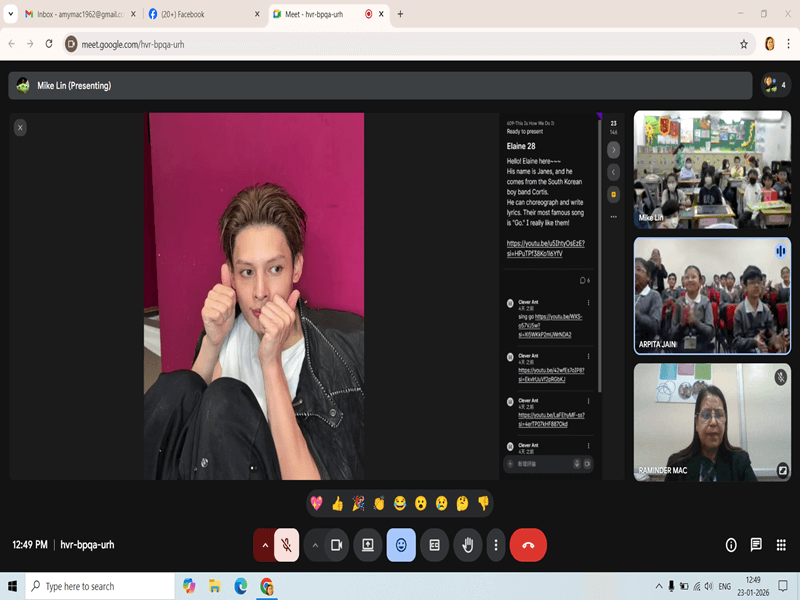
Task: Raise your hand in the meeting
Action: click(x=467, y=545)
